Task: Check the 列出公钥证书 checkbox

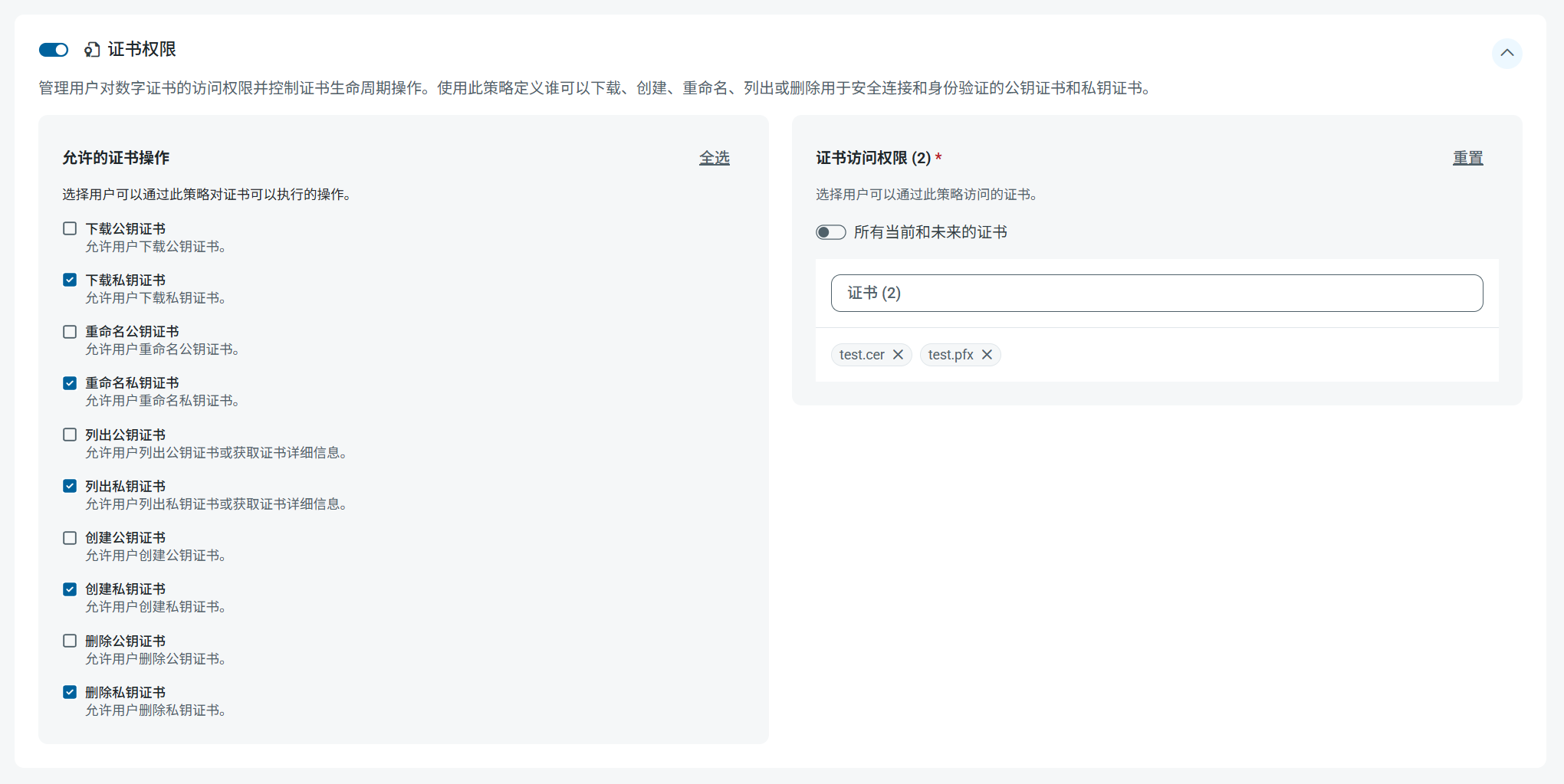Action: coord(70,435)
